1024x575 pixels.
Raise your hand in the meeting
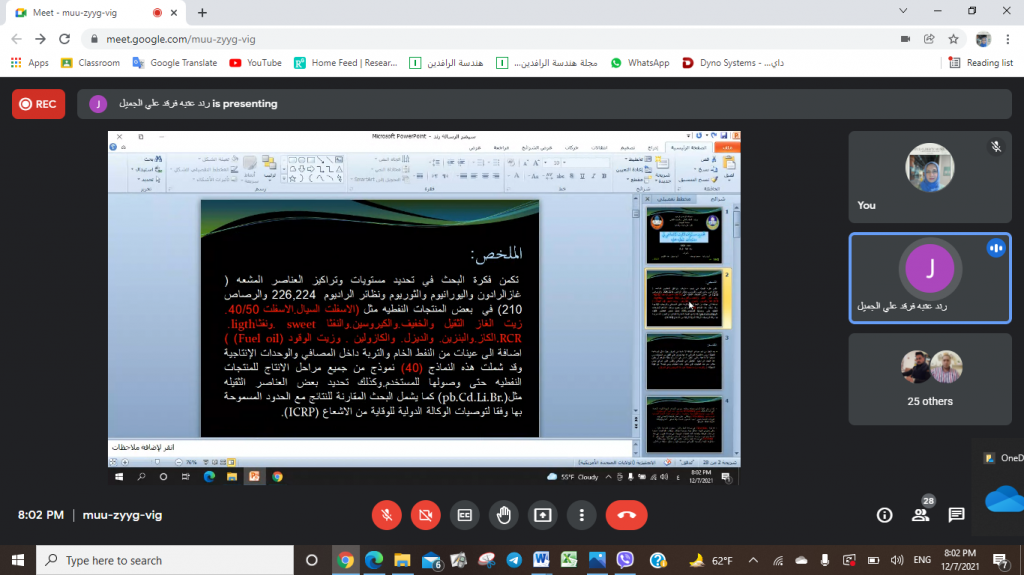click(504, 515)
